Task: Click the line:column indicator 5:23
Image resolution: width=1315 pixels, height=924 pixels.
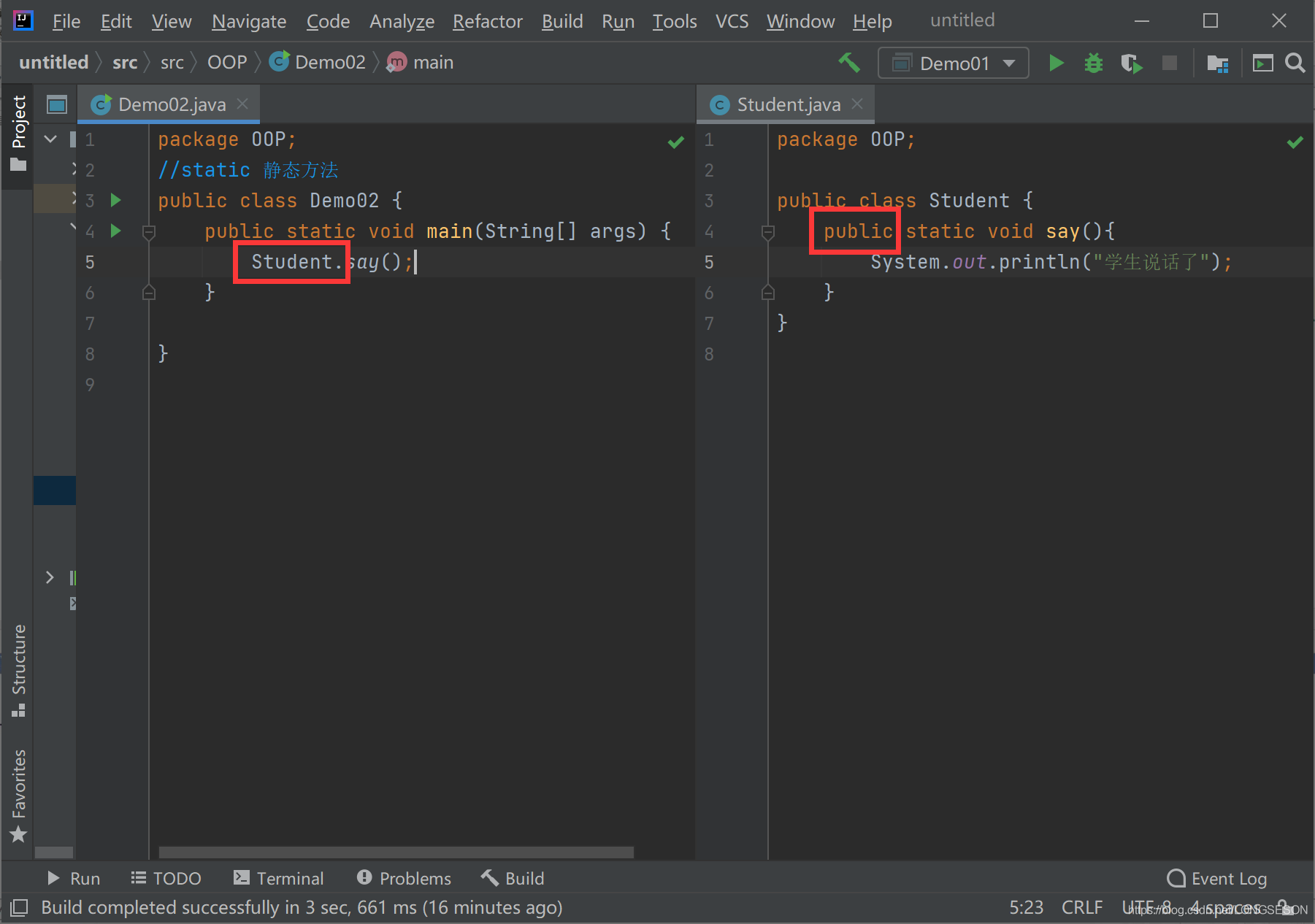Action: click(x=1026, y=907)
